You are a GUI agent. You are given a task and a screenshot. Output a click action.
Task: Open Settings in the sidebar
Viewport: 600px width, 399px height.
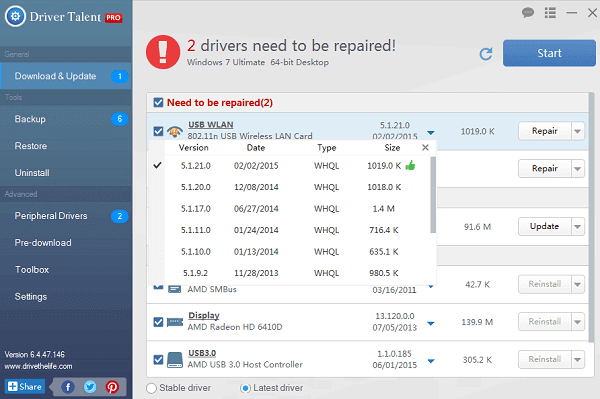click(x=66, y=297)
